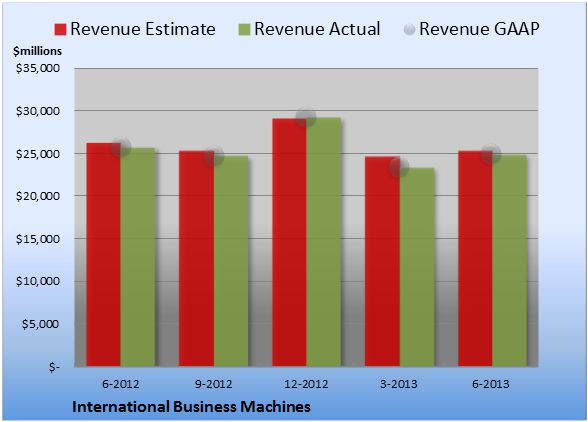This screenshot has height=422, width=588.
Task: Click the GAAP circle marker for 6-2013
Action: [491, 154]
